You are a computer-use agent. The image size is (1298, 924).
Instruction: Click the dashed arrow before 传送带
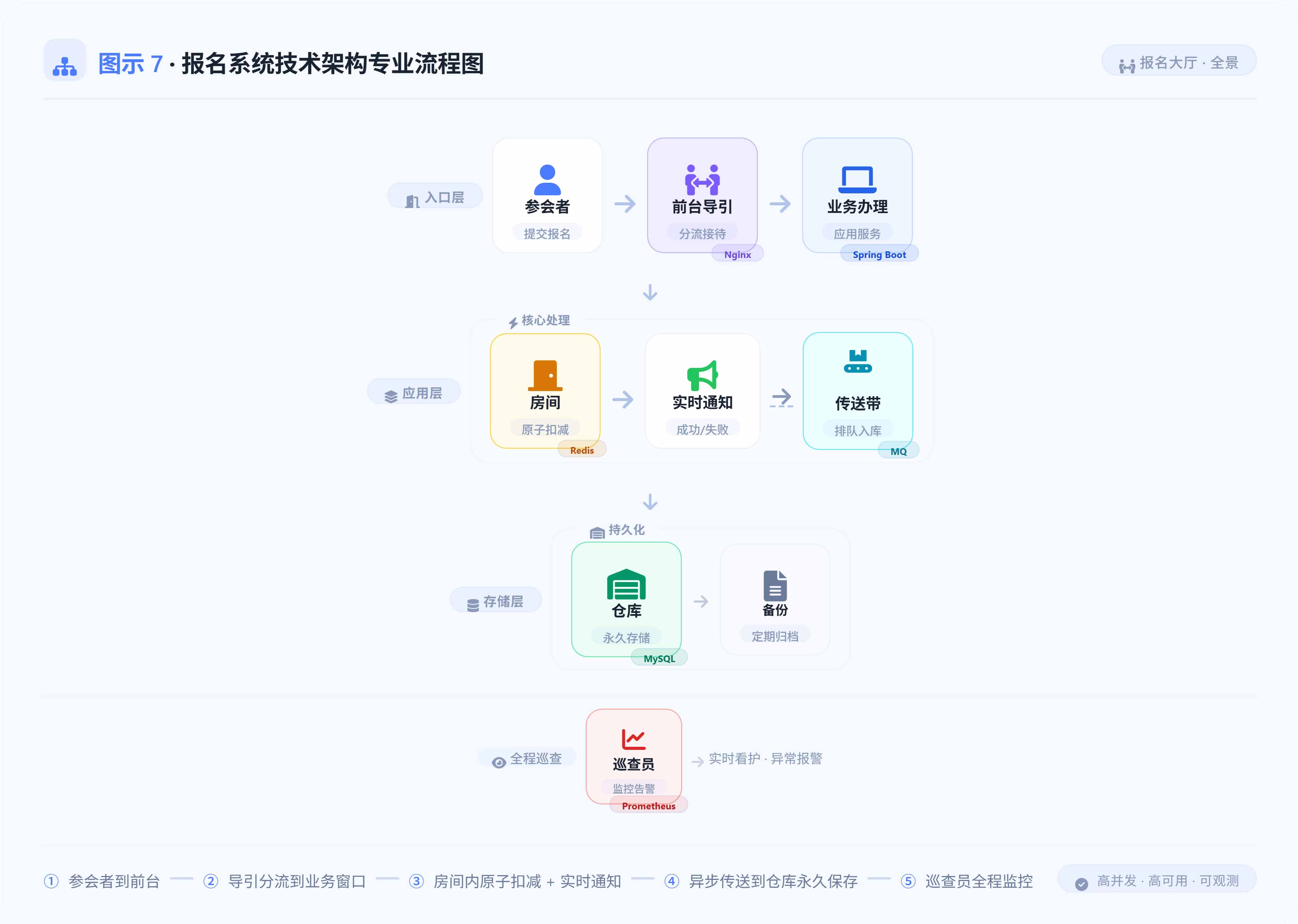(781, 398)
